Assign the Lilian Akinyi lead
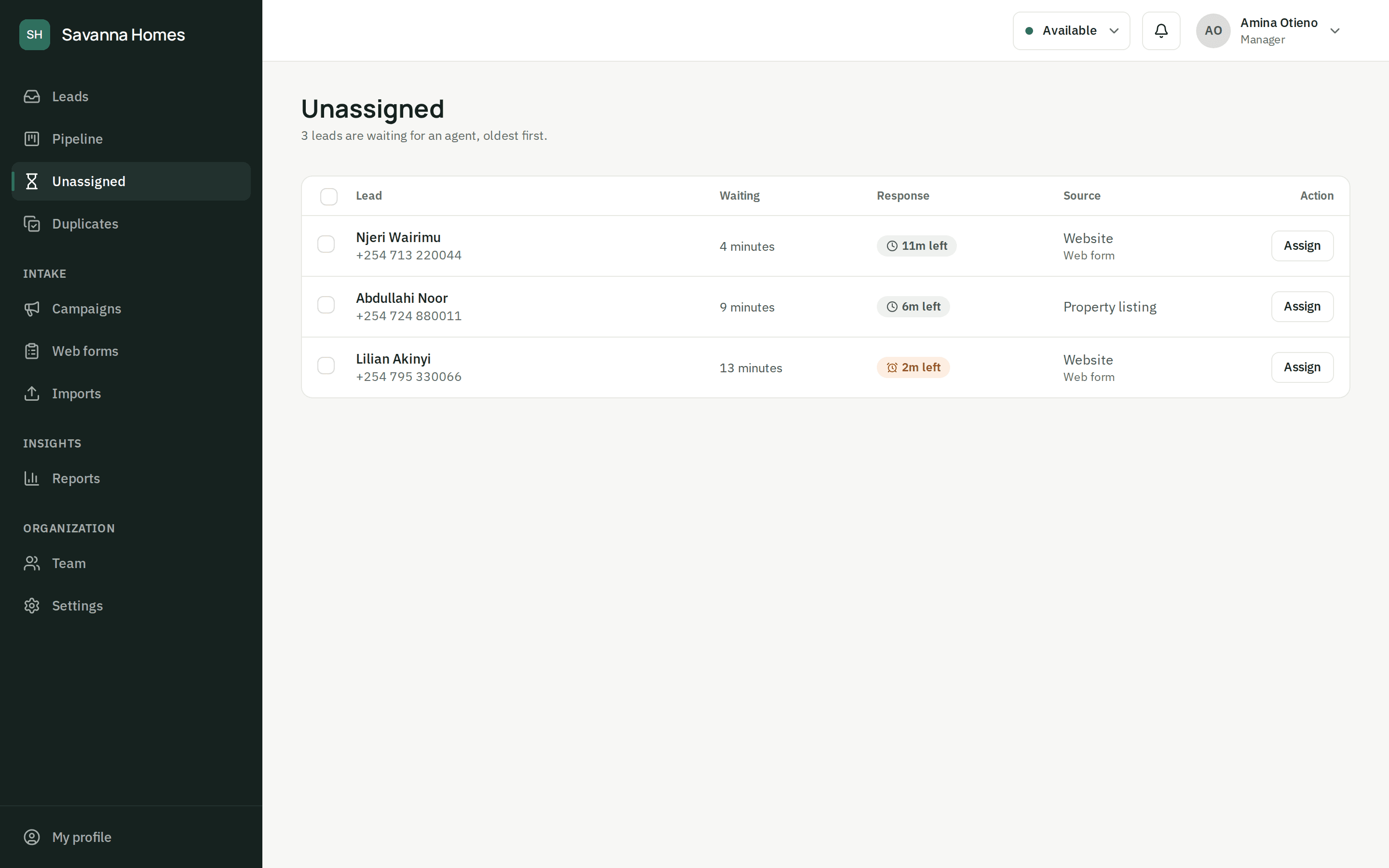Viewport: 1389px width, 868px height. point(1302,367)
